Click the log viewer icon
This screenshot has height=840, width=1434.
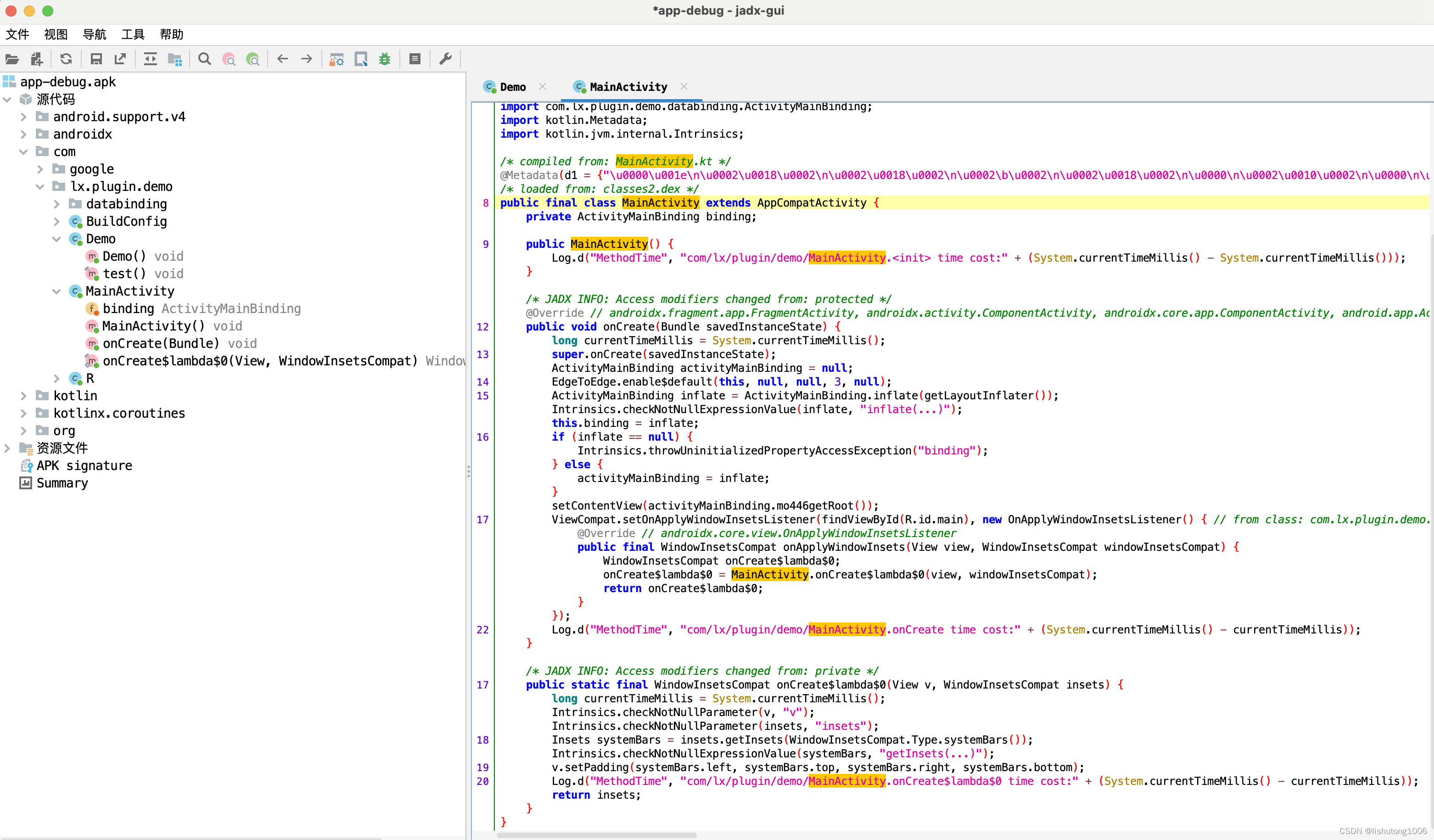pos(415,59)
